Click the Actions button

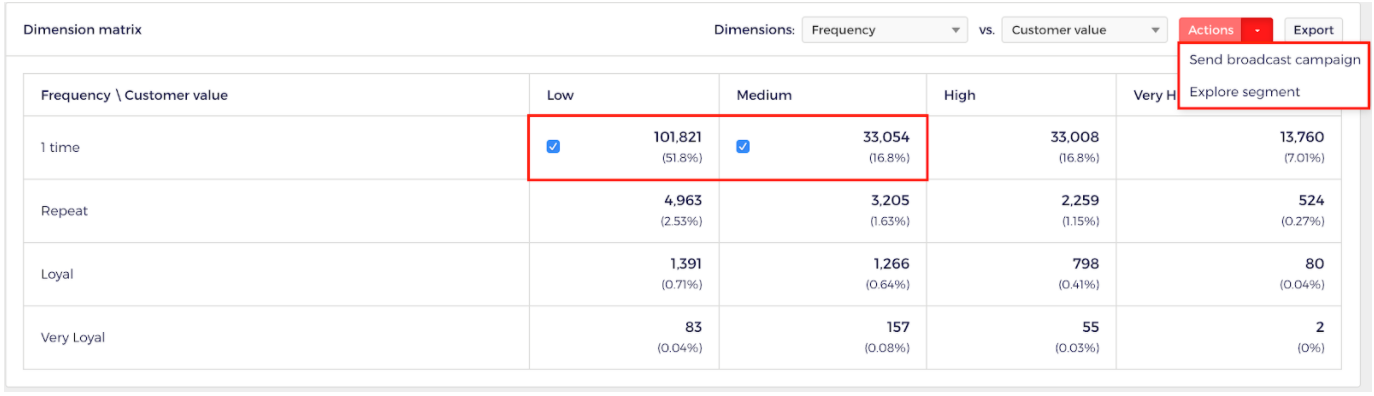tap(1210, 30)
